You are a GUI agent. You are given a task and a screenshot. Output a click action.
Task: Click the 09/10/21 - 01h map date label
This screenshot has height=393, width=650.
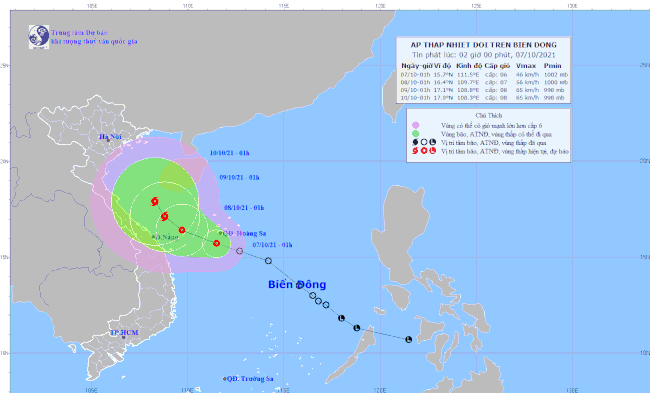[x=239, y=177]
